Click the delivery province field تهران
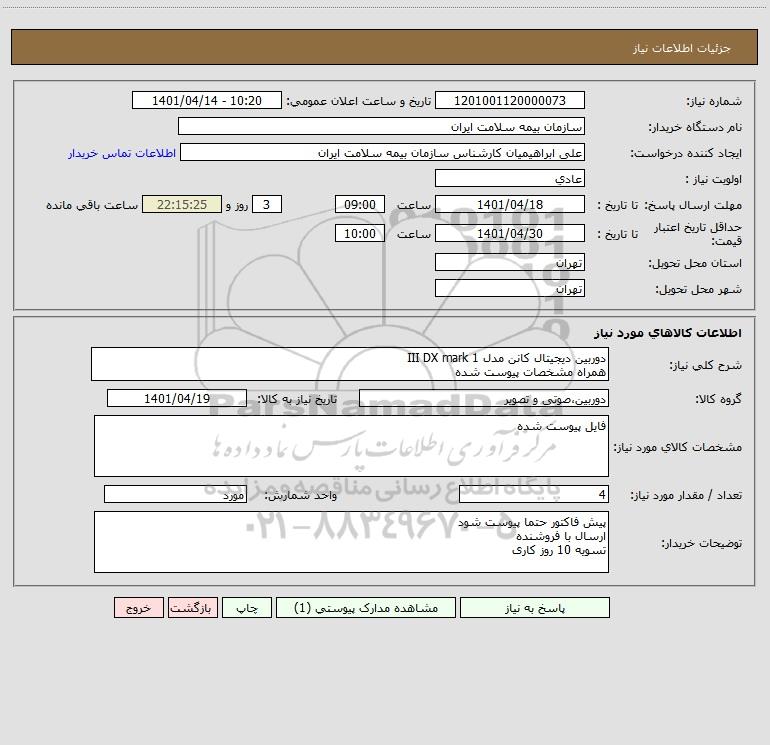Viewport: 770px width, 745px height. [x=510, y=262]
